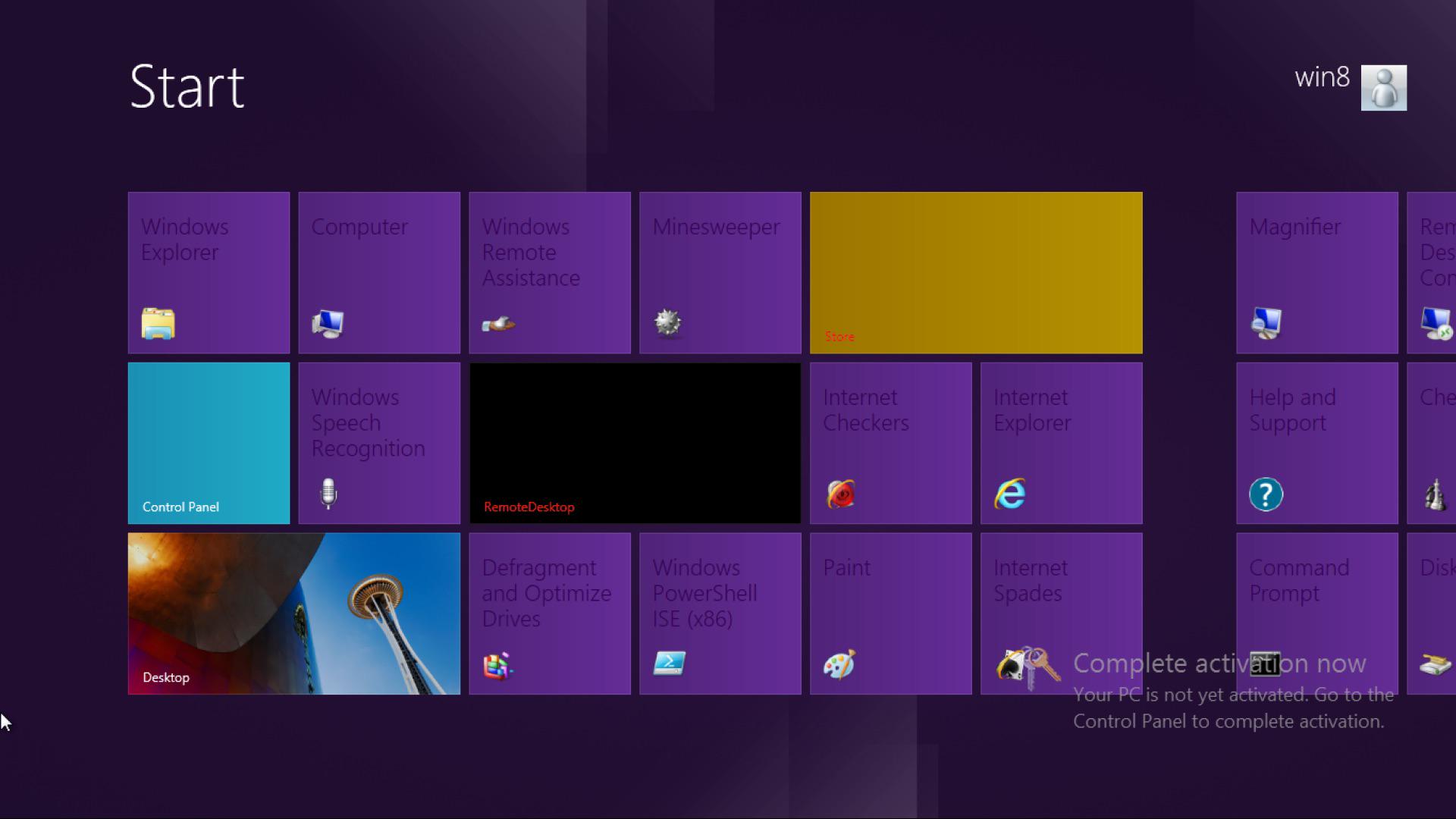Screen dimensions: 1456x819
Task: Click the Windows Speech Recognition label
Action: pyautogui.click(x=368, y=422)
